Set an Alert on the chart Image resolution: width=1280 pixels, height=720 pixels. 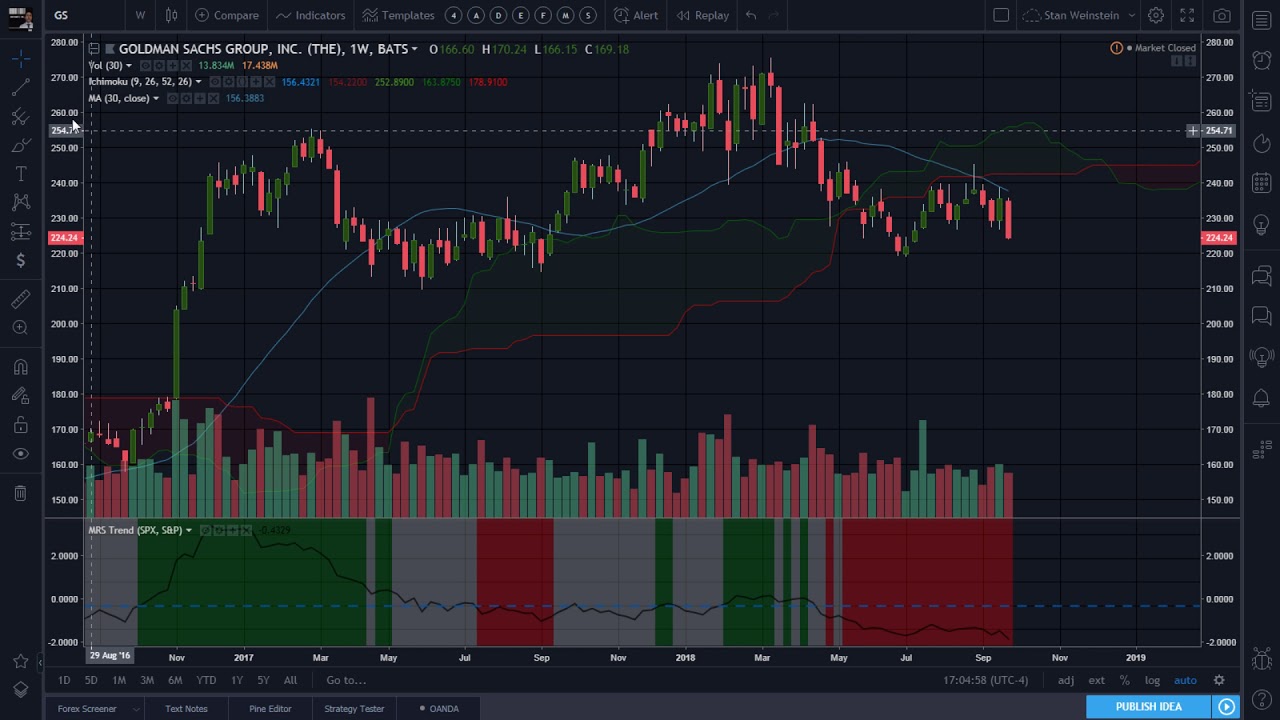coord(636,15)
